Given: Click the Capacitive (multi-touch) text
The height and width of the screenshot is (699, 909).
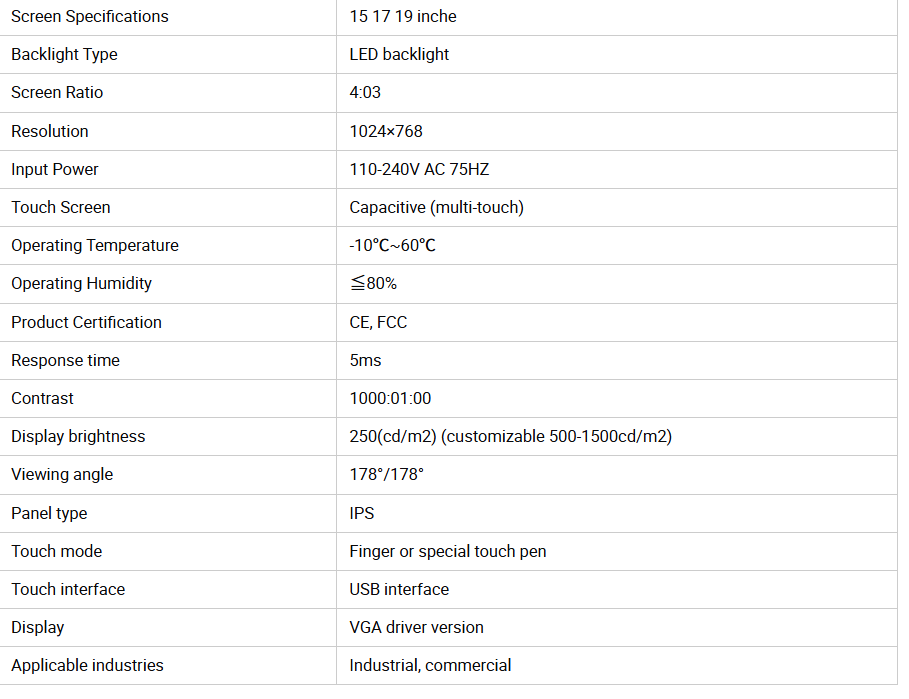Looking at the screenshot, I should [436, 207].
